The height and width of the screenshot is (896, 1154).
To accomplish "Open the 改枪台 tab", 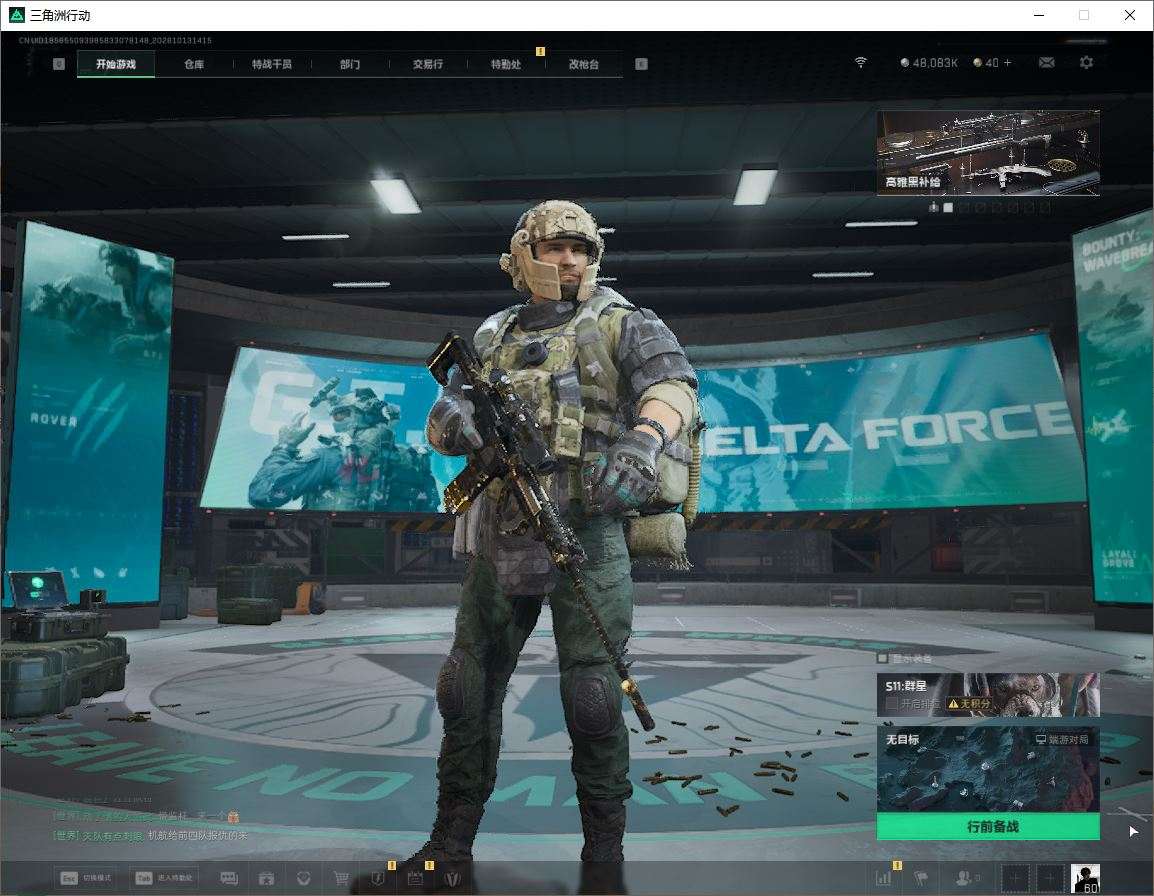I will pyautogui.click(x=584, y=64).
